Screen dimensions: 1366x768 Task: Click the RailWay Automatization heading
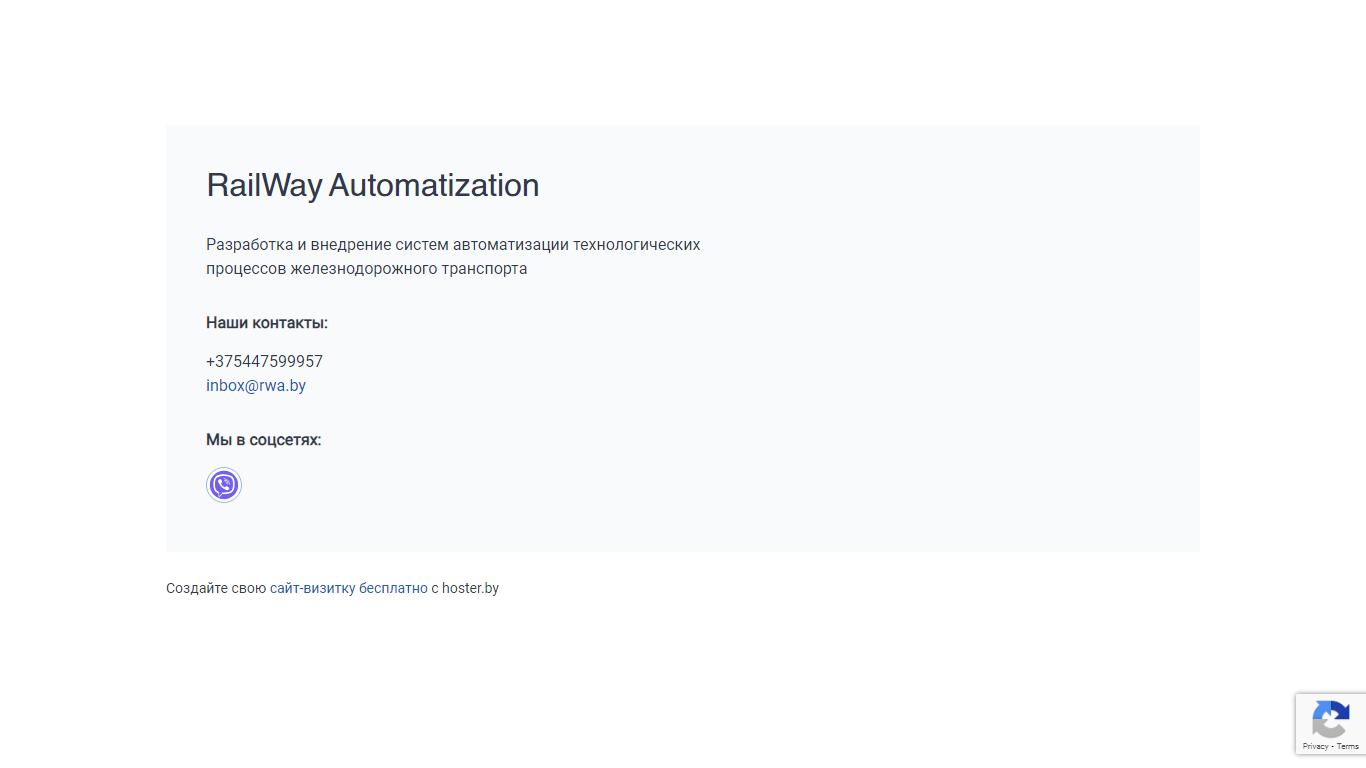tap(372, 185)
